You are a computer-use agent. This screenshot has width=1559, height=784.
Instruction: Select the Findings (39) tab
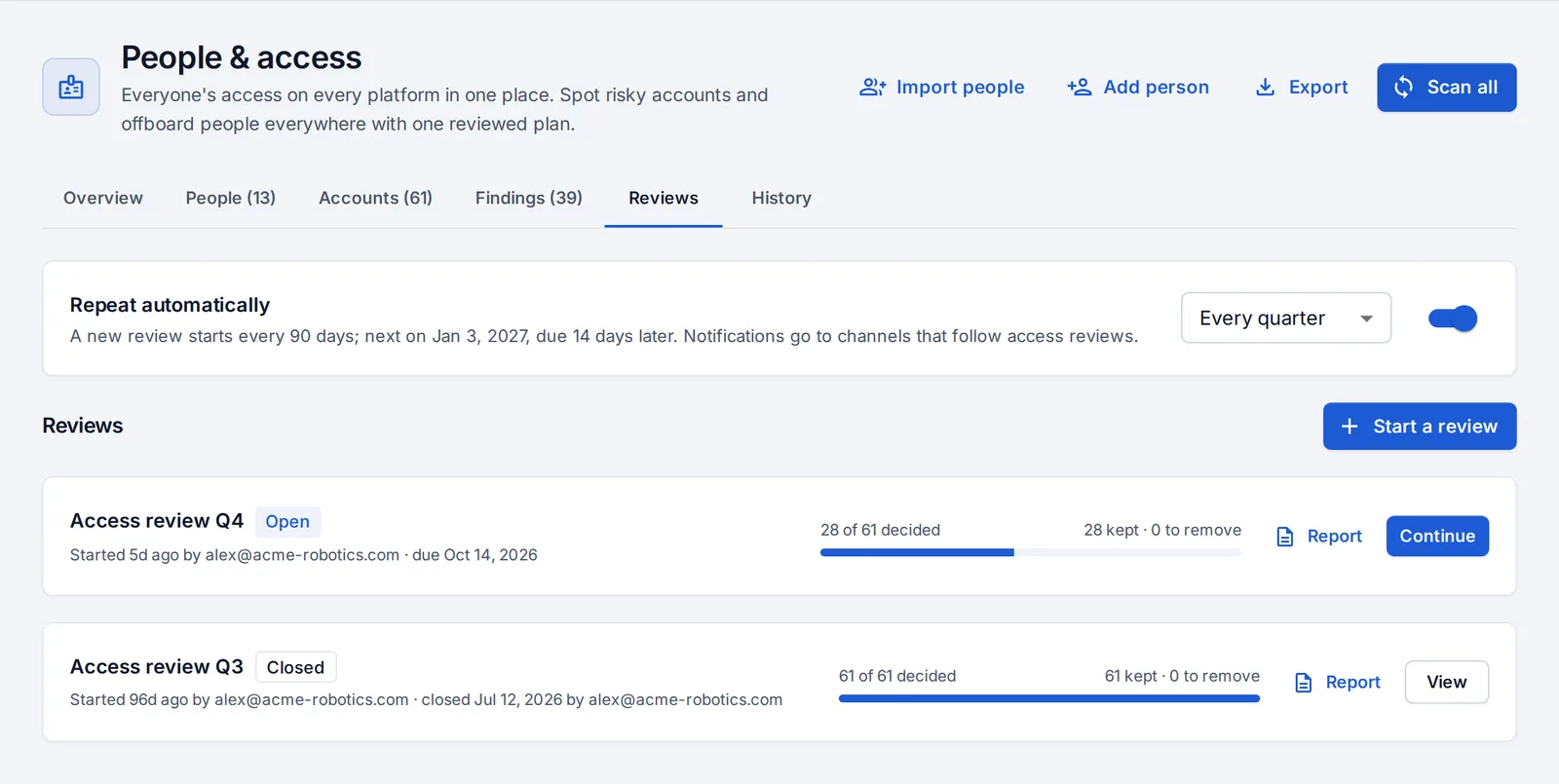click(529, 198)
